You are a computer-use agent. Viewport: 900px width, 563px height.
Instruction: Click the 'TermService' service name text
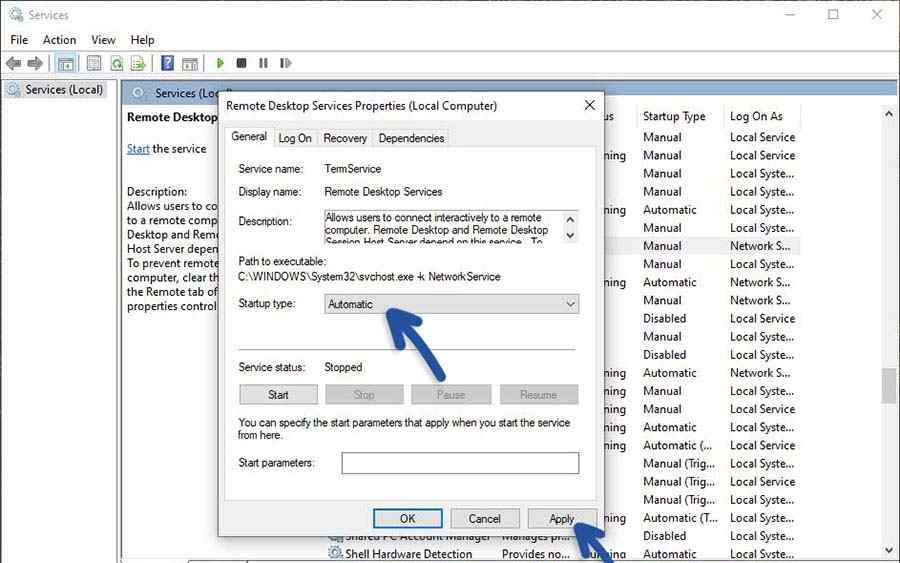click(352, 169)
